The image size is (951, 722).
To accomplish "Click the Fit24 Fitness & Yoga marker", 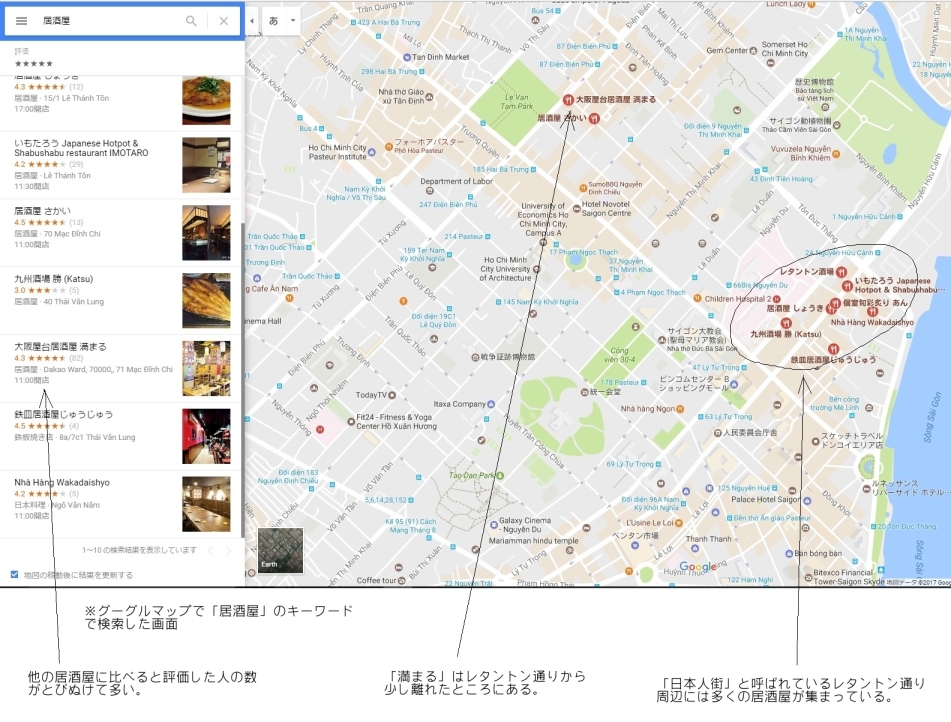I will (351, 421).
